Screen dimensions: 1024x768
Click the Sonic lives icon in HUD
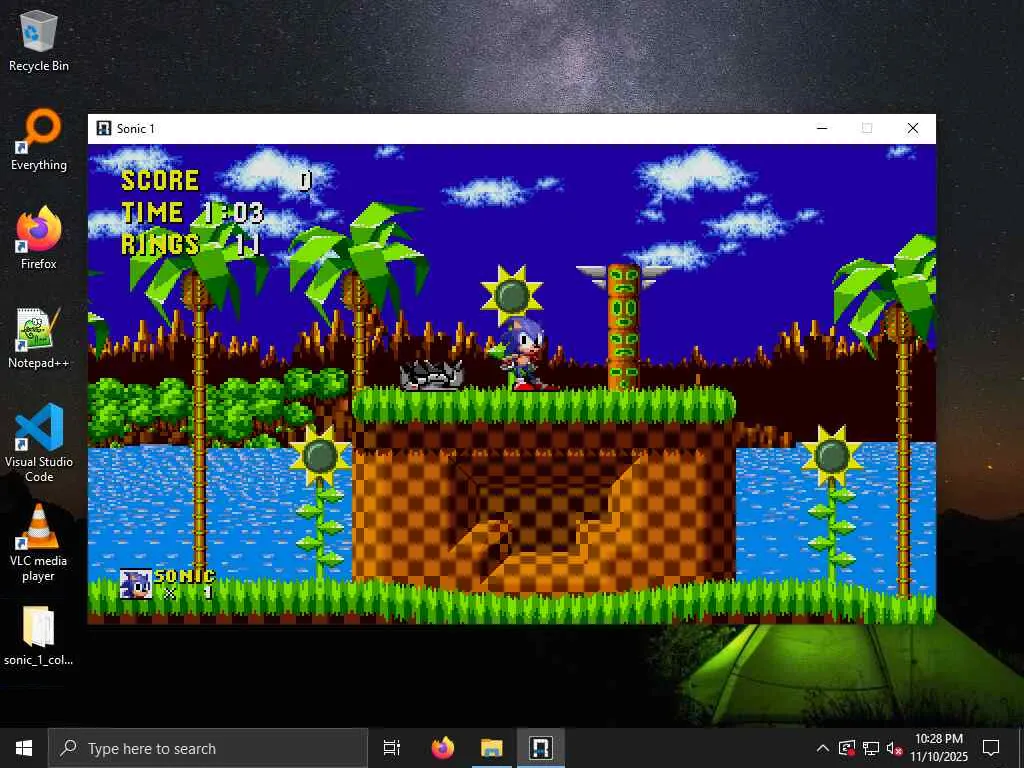pyautogui.click(x=136, y=584)
